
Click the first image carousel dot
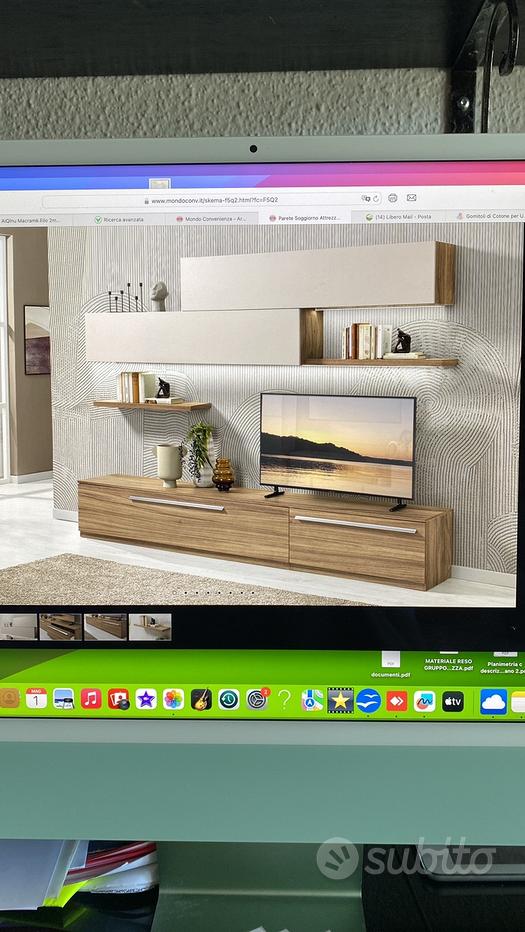click(x=174, y=593)
